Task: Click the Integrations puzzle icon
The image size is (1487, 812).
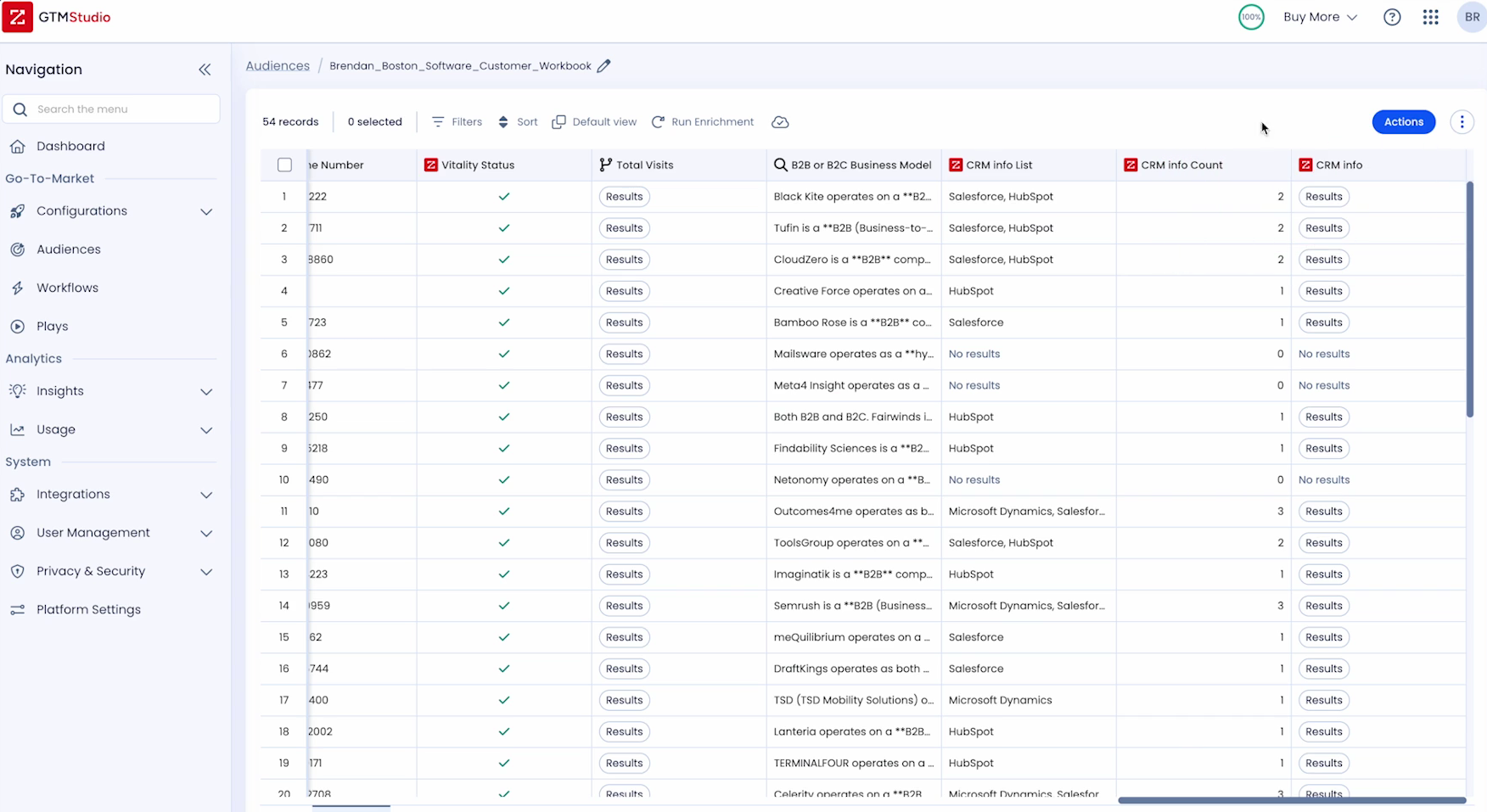Action: pyautogui.click(x=17, y=495)
